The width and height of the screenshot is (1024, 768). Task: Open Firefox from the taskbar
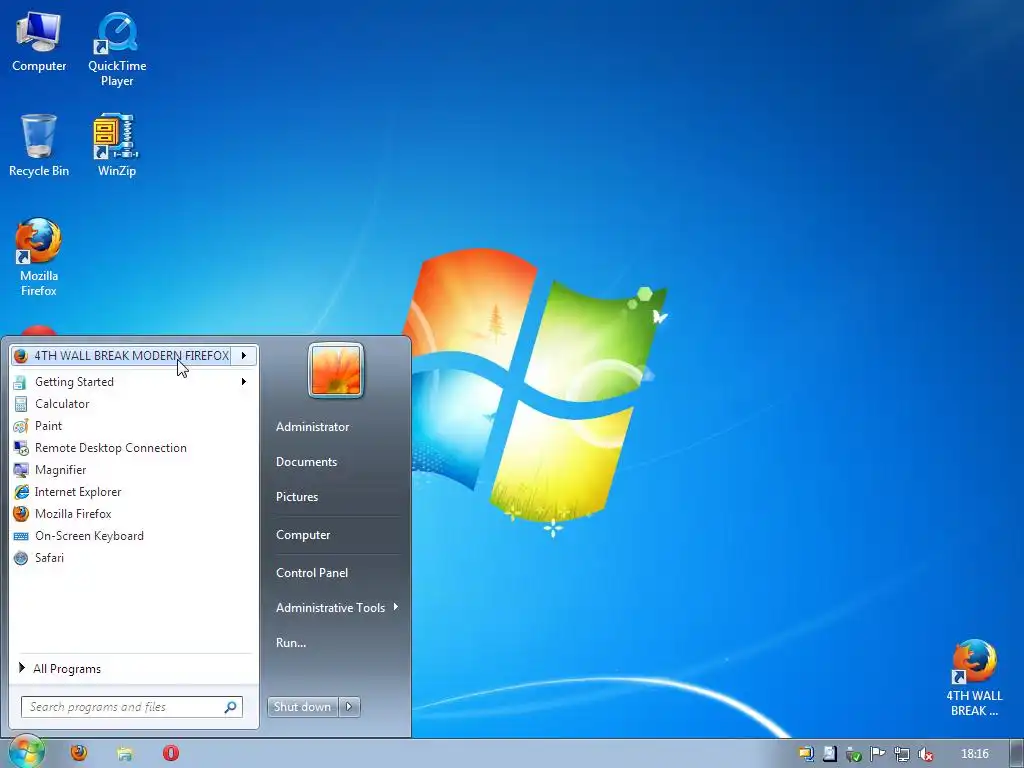click(79, 753)
